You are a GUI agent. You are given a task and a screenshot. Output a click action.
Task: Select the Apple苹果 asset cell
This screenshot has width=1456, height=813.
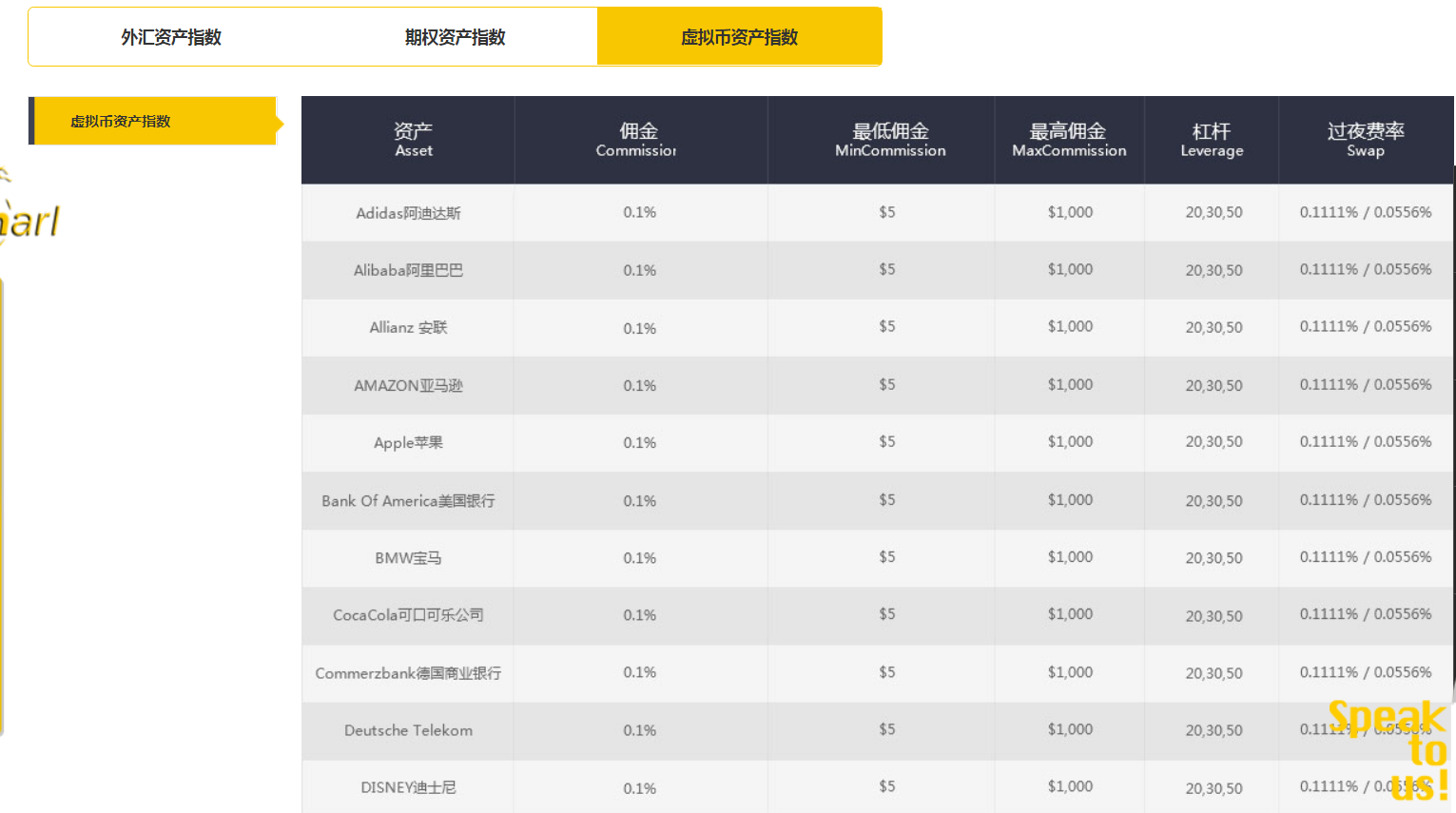tap(408, 442)
